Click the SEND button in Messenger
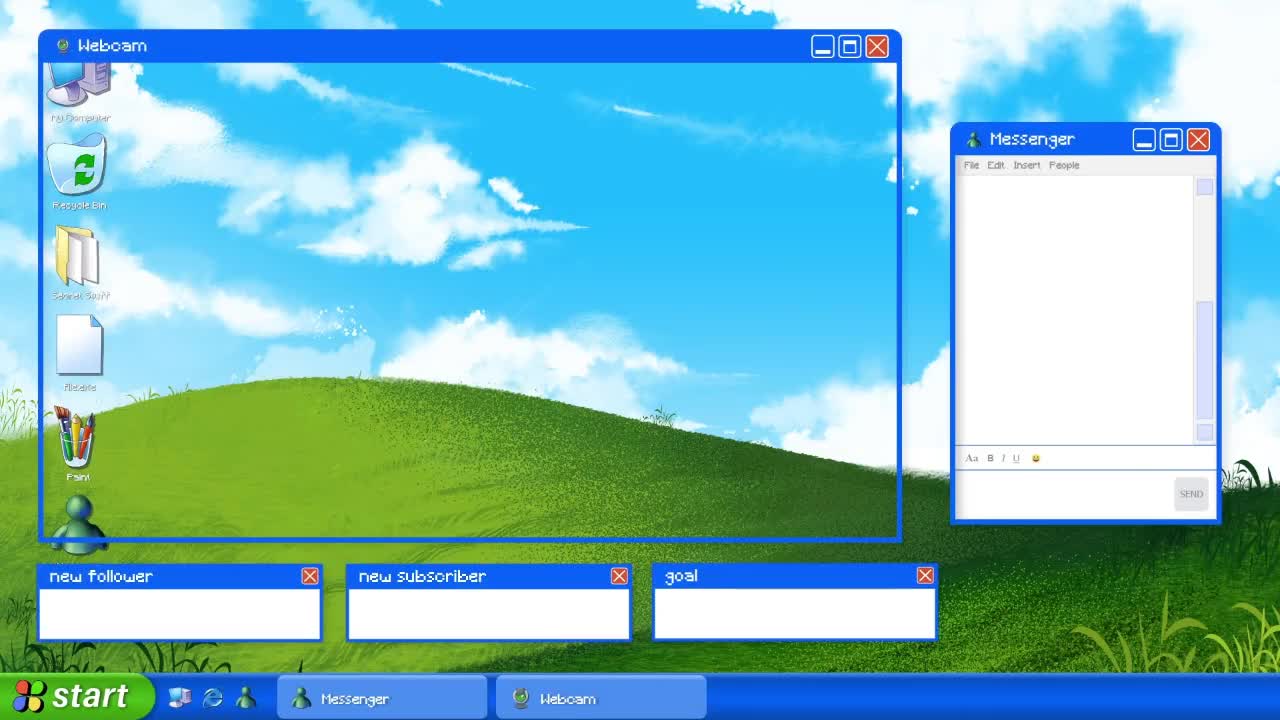 pos(1191,494)
